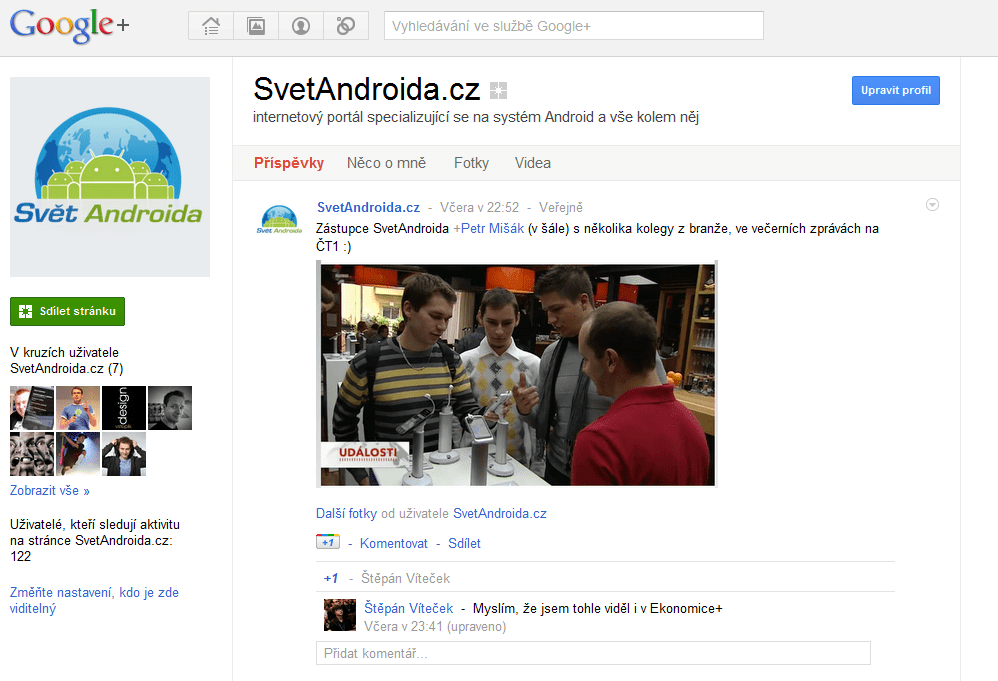Click the jumping figure circle thumbnail
This screenshot has width=998, height=681.
pyautogui.click(x=78, y=454)
